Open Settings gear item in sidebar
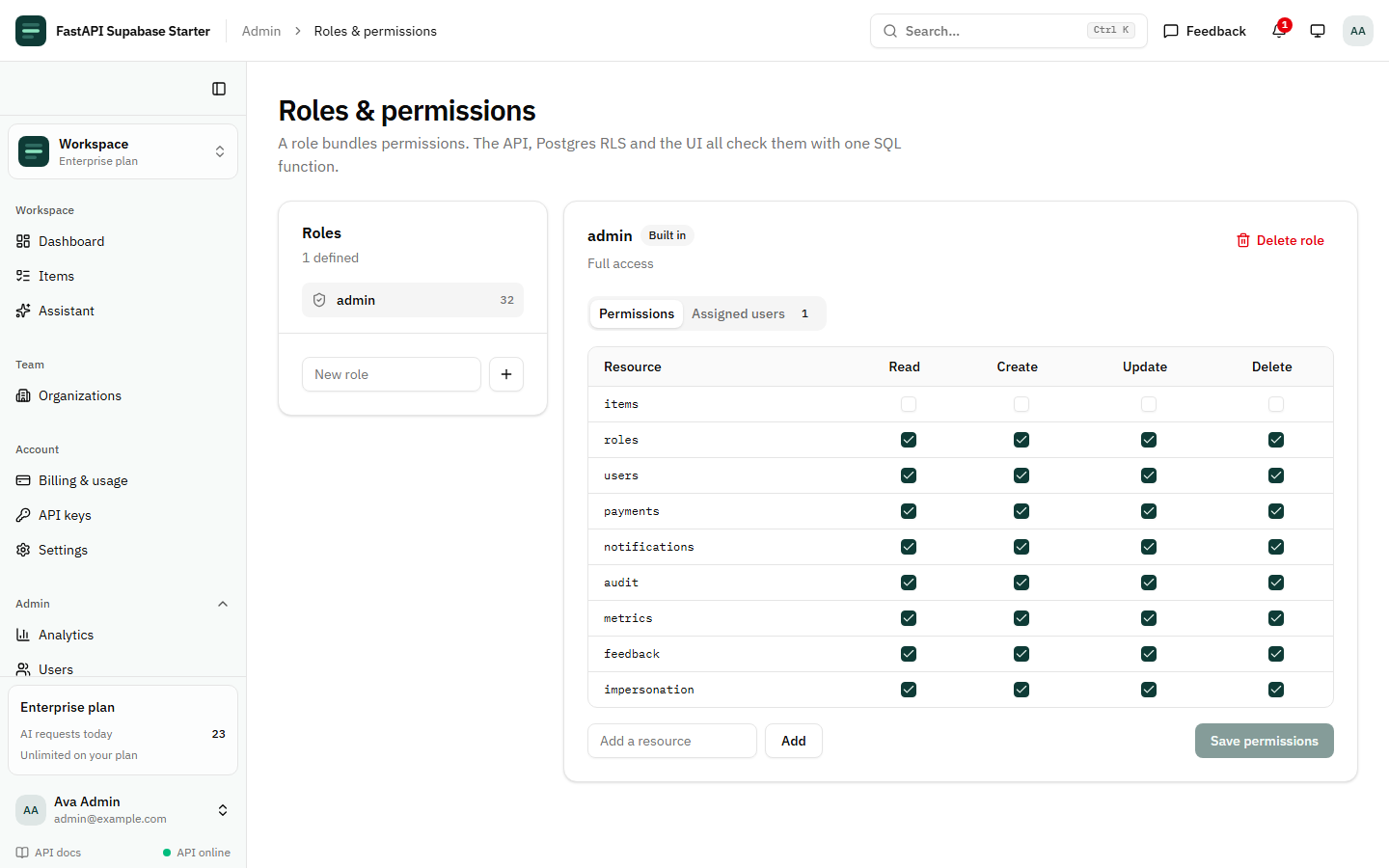The width and height of the screenshot is (1389, 868). (123, 550)
